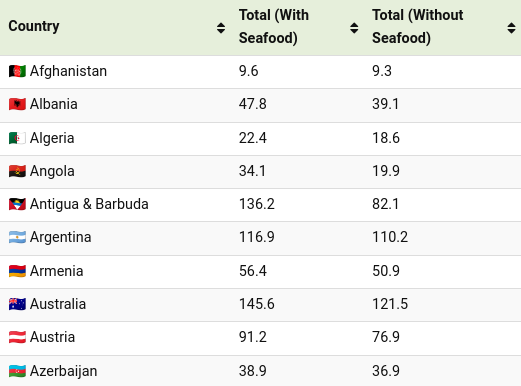Screen dimensions: 521x386
Task: Click the Australia flag icon
Action: [x=17, y=304]
